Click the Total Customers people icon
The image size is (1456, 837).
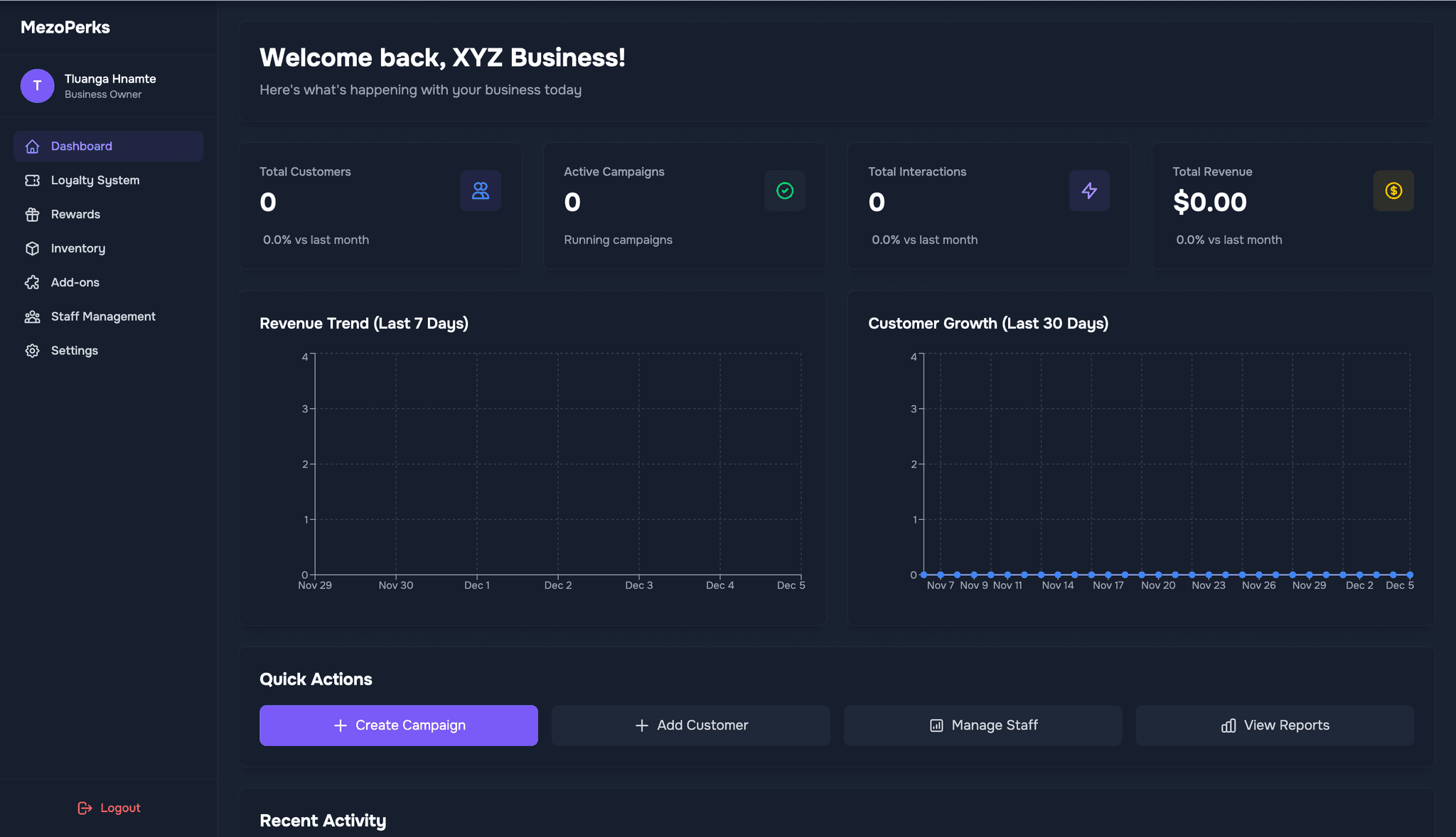pos(481,191)
